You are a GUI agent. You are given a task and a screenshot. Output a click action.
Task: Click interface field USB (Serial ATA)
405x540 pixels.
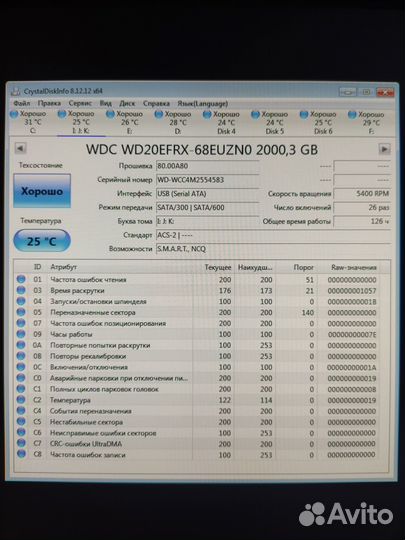[x=207, y=194]
